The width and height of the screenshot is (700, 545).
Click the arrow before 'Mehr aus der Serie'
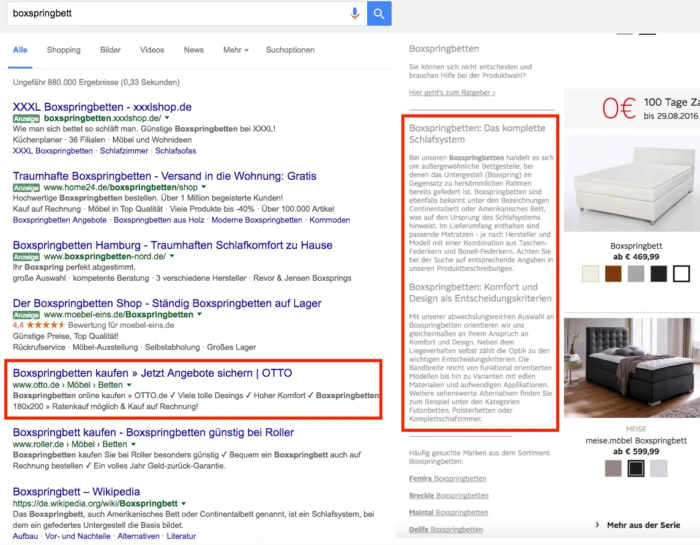pos(598,524)
